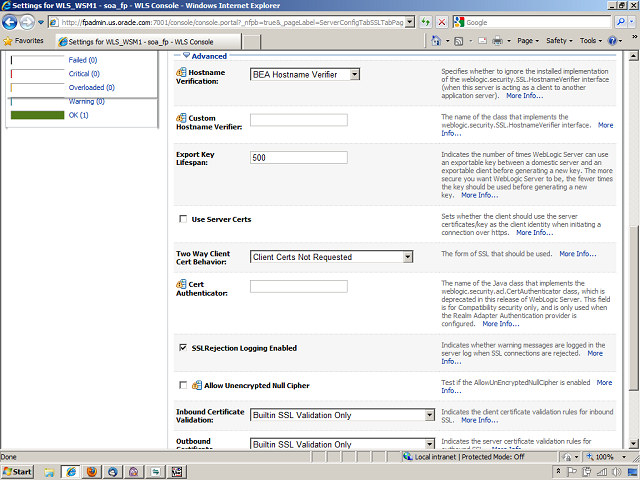Click the Refresh page icon
Screen dimensions: 640x480
424,21
